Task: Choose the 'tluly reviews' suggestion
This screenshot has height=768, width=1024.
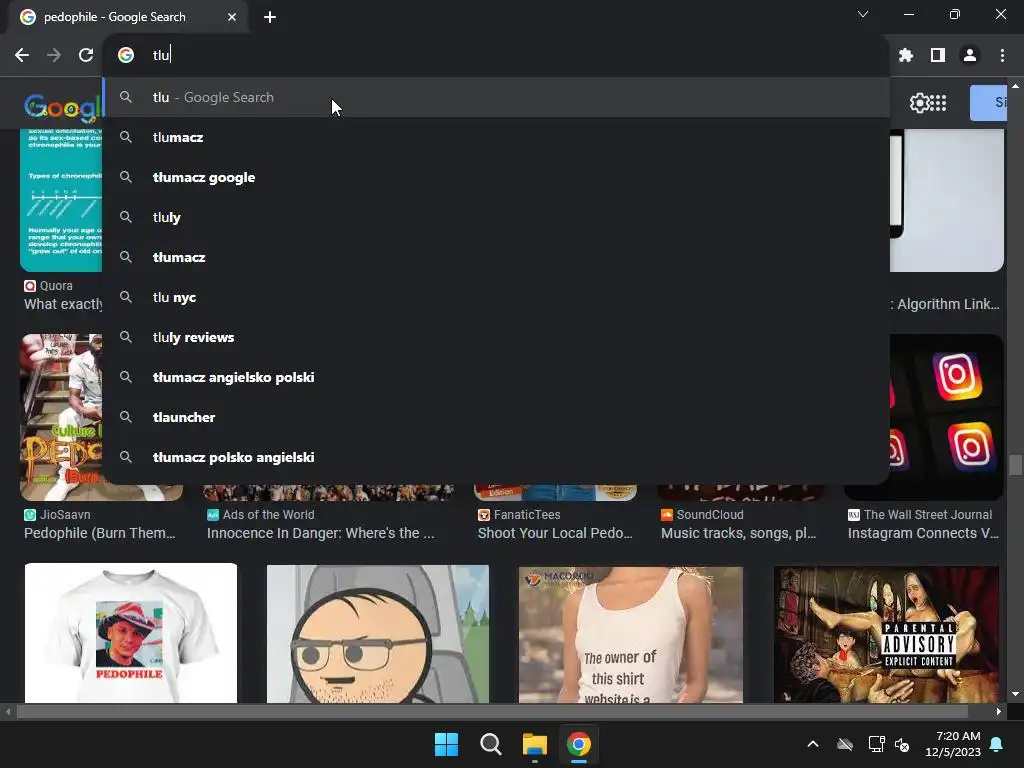Action: pyautogui.click(x=496, y=337)
